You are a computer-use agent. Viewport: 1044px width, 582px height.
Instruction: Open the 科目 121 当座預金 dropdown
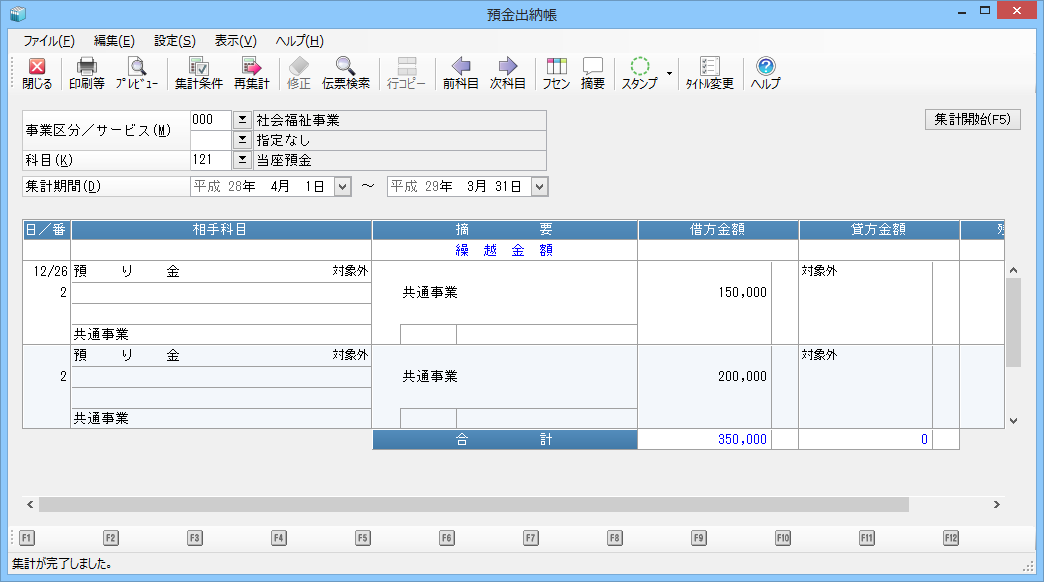242,160
